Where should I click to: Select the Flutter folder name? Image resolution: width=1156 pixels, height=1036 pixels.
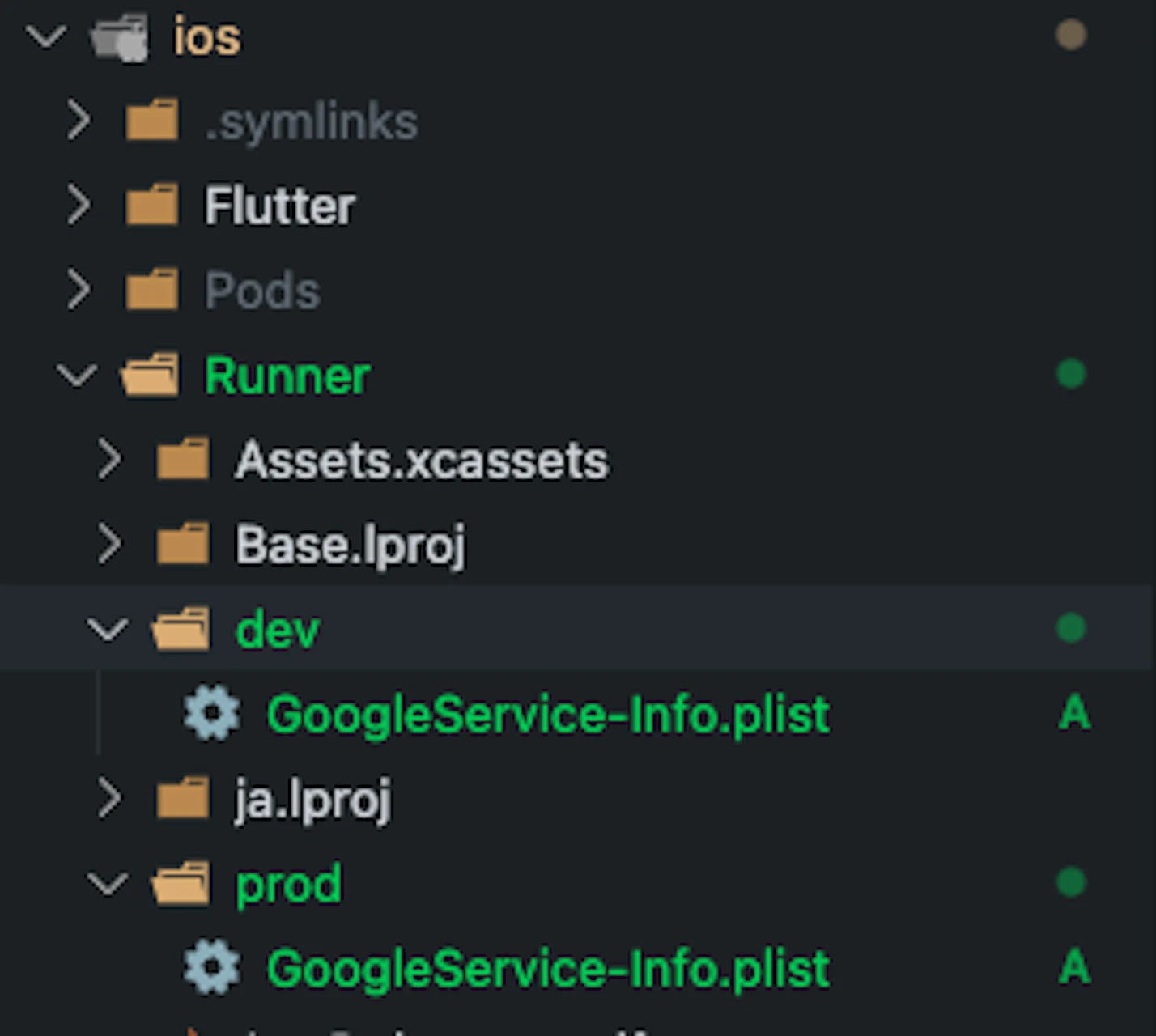(x=279, y=206)
